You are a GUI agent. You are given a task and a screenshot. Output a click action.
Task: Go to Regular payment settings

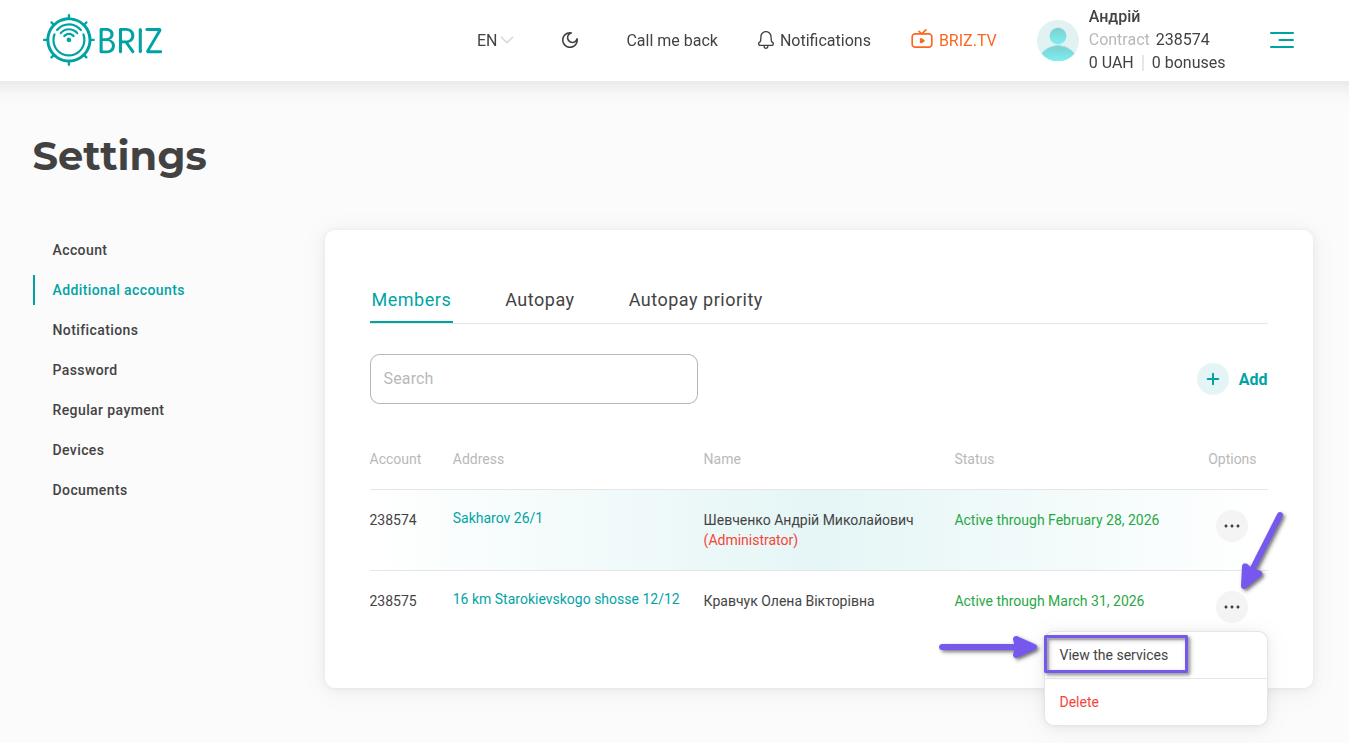pos(108,410)
